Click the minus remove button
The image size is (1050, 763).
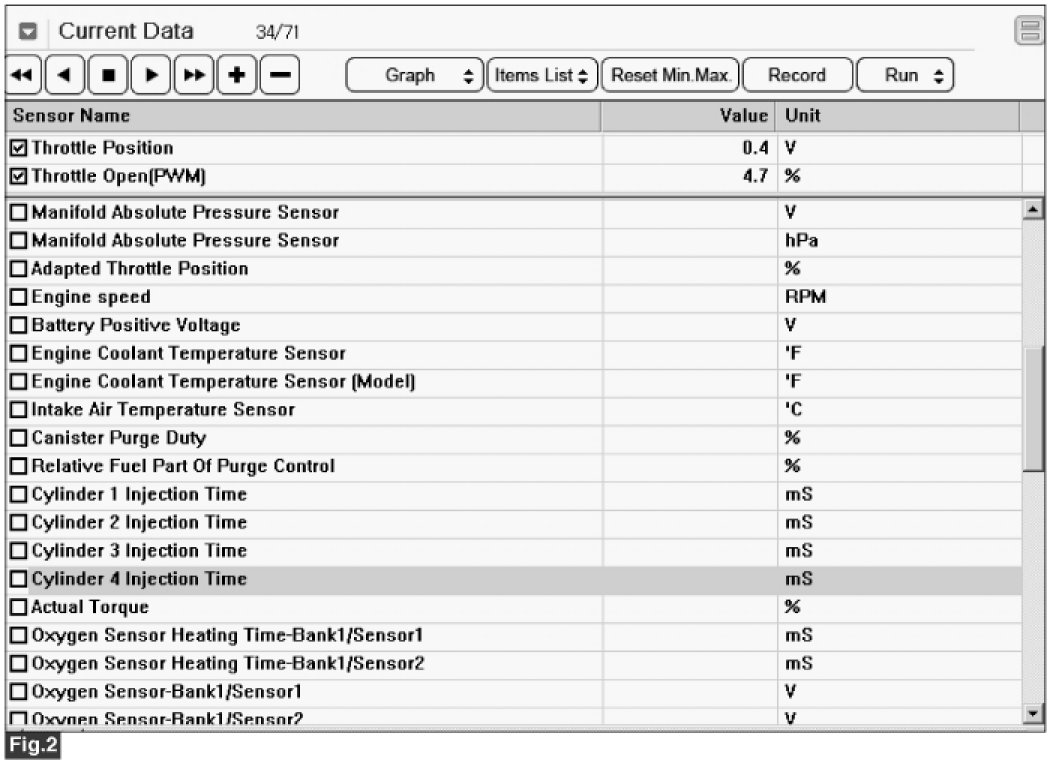click(x=281, y=76)
